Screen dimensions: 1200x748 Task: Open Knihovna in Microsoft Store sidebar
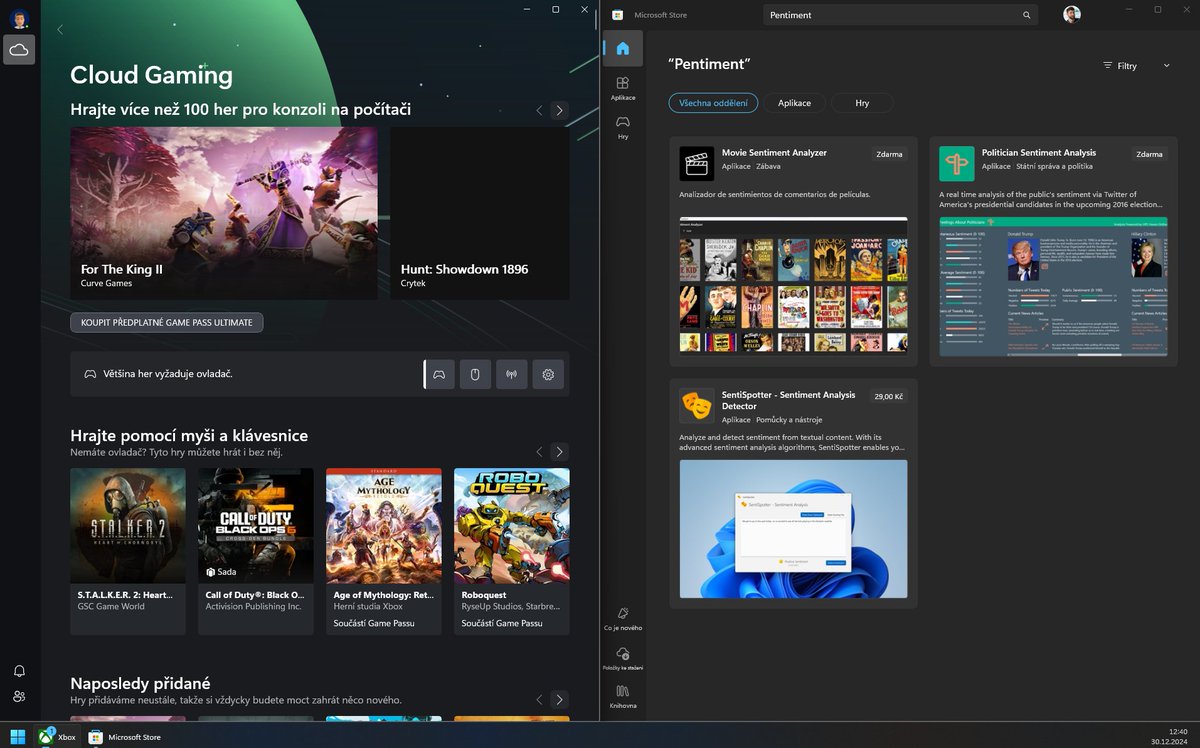[x=622, y=696]
